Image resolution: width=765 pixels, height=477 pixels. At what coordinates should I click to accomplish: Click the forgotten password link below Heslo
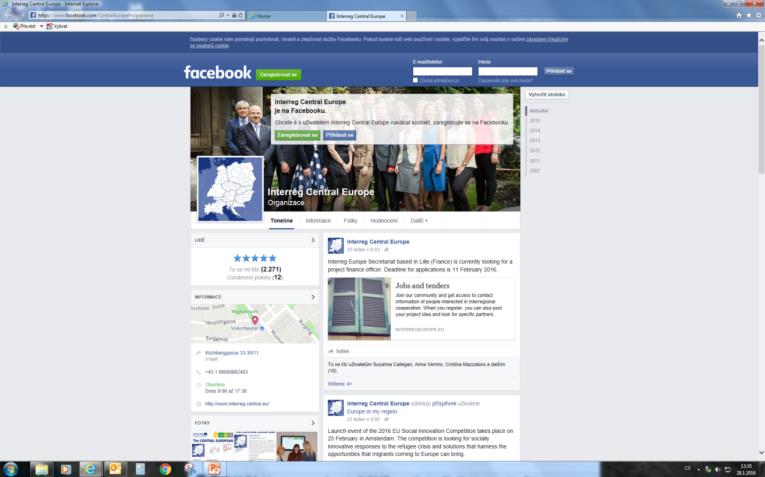[505, 80]
